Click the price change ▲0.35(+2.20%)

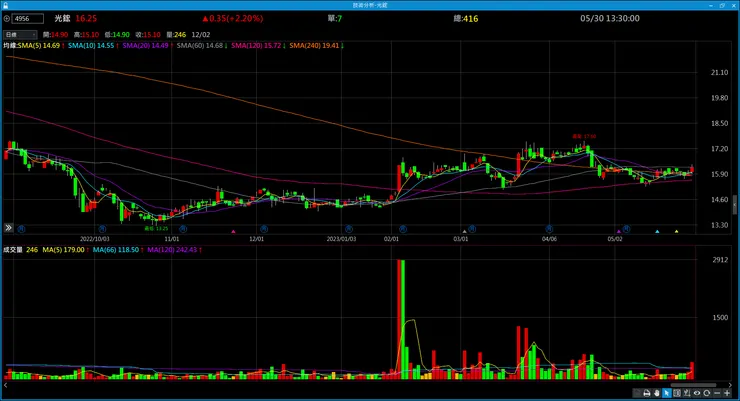click(233, 18)
